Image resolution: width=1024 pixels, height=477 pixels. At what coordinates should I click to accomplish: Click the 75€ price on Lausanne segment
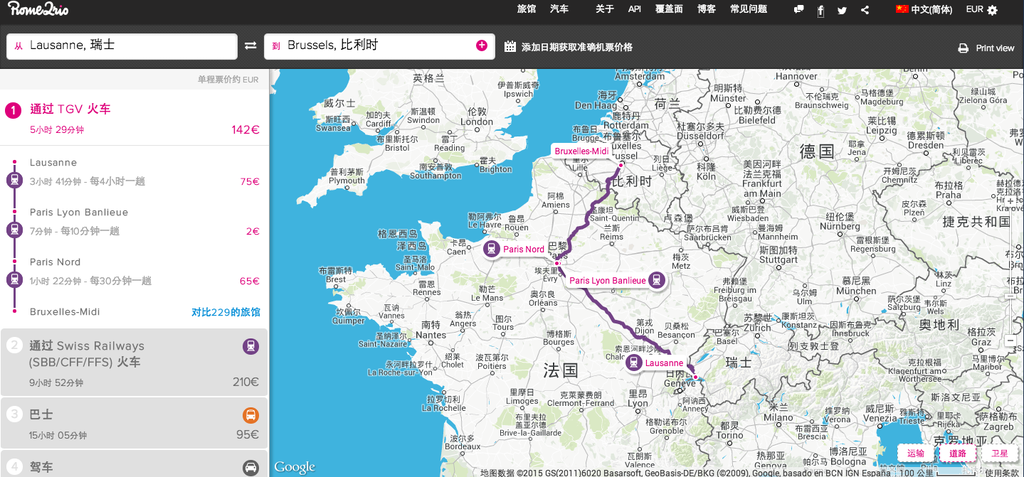click(249, 182)
